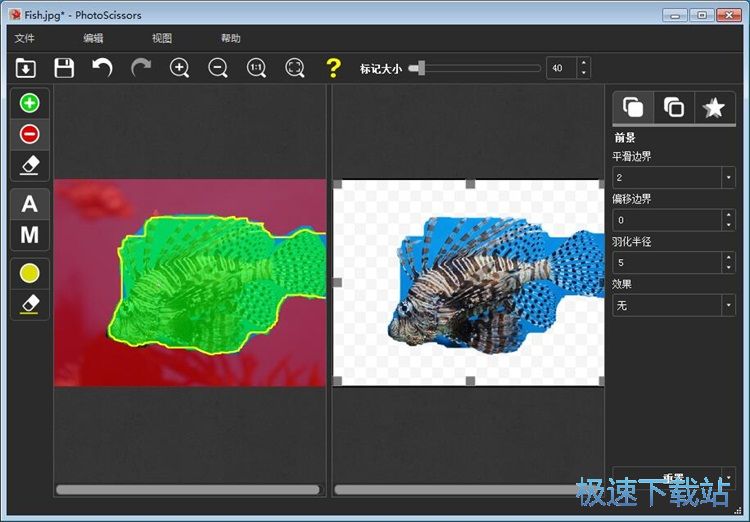Click the save floppy disk icon
This screenshot has height=522, width=750.
tap(64, 68)
